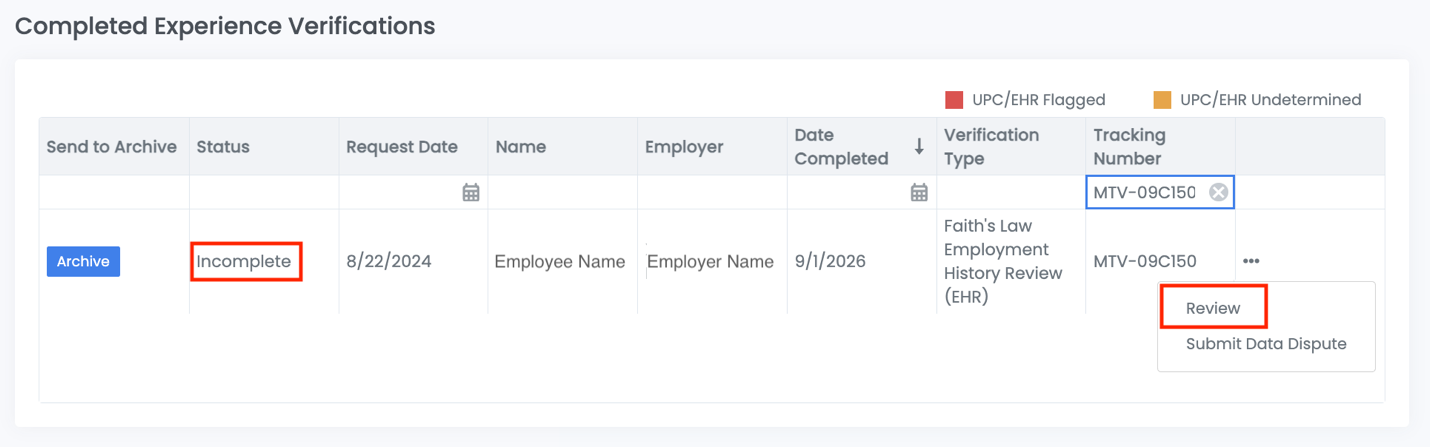
Task: Click the Name filter input box
Action: [563, 192]
